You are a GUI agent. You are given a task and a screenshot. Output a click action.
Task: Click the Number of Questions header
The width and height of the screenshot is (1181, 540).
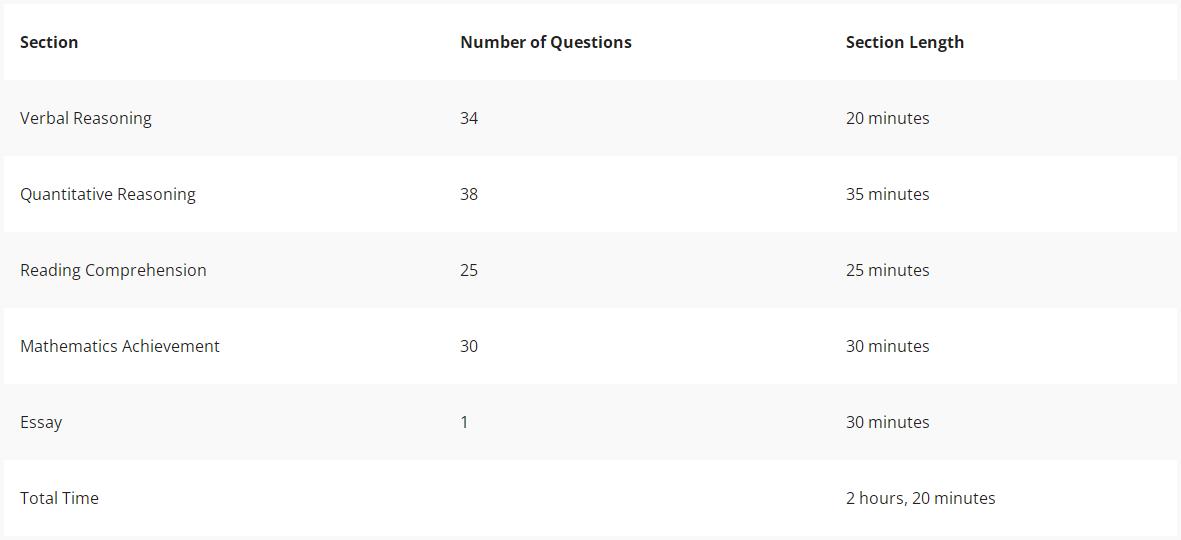pos(546,42)
